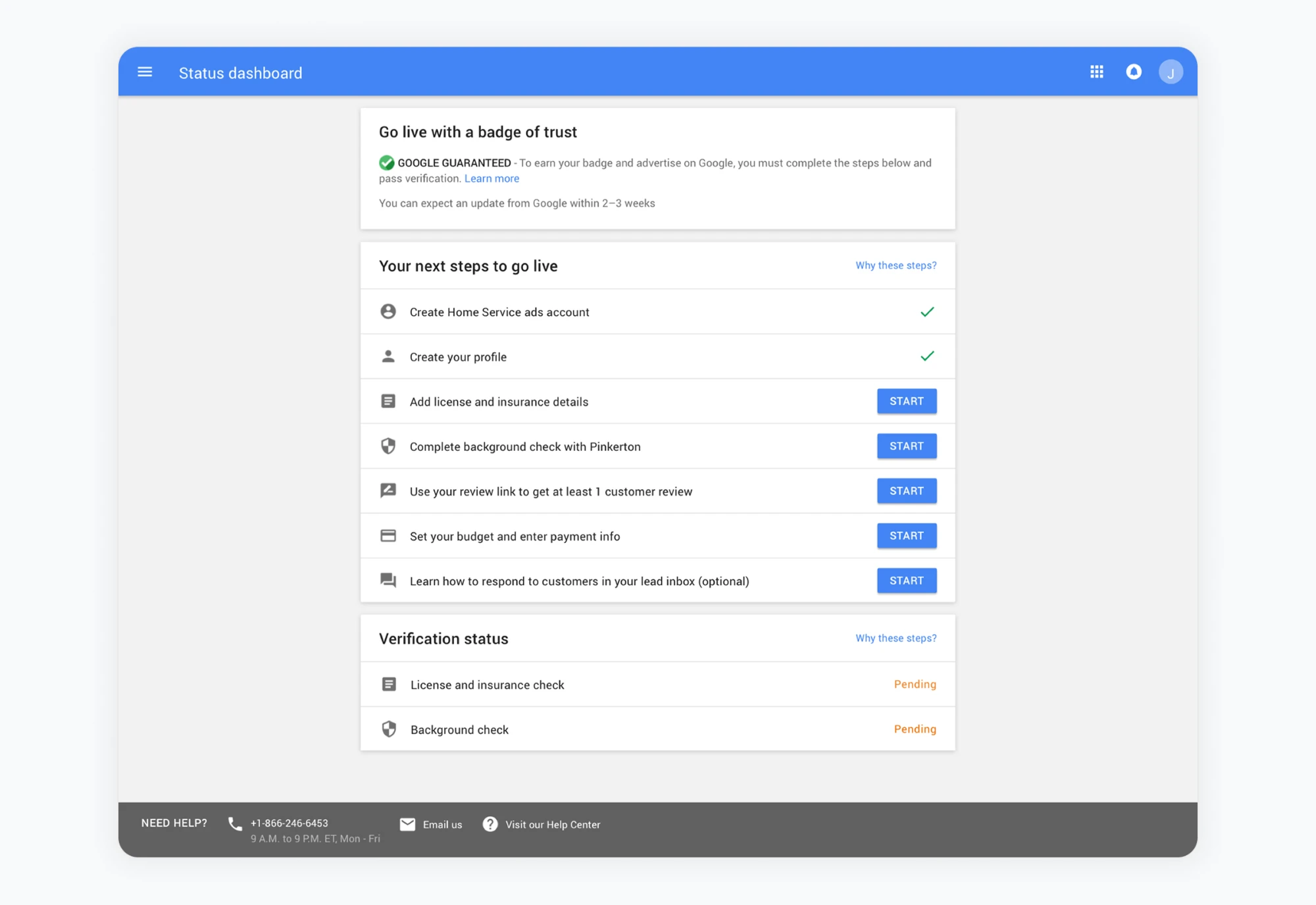Click the document icon beside Add license and insurance details
This screenshot has height=905, width=1316.
pos(388,401)
